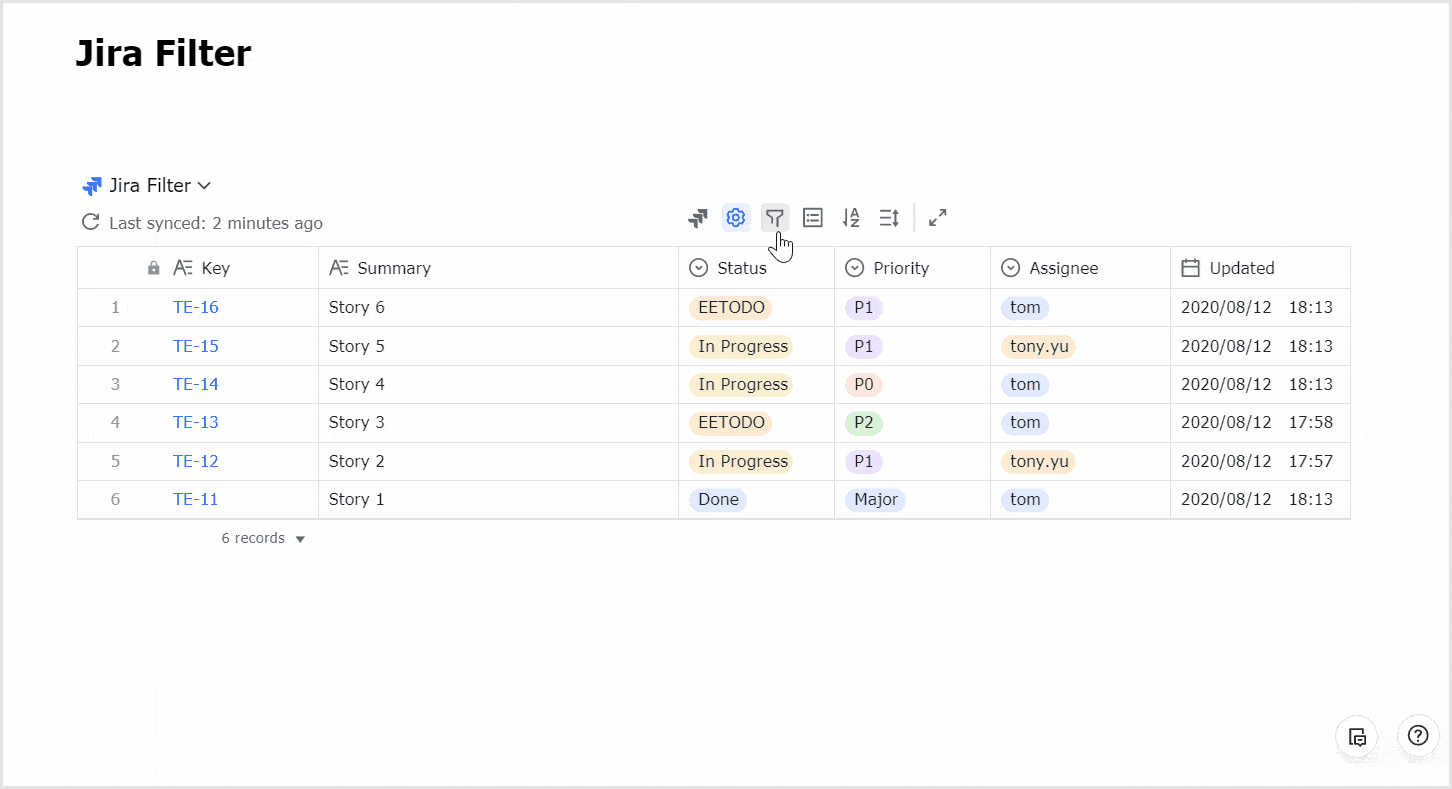This screenshot has width=1452, height=789.
Task: Open issue TE-16 link
Action: 195,307
